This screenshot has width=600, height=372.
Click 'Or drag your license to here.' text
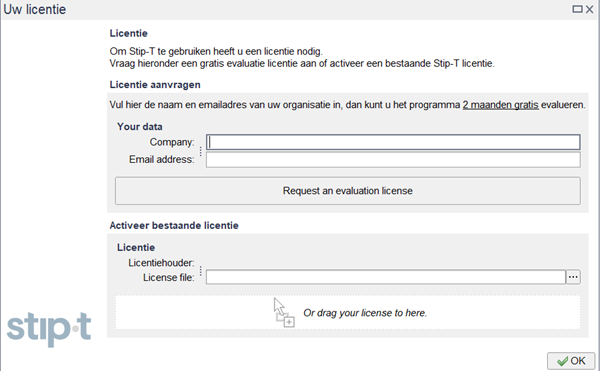coord(365,313)
